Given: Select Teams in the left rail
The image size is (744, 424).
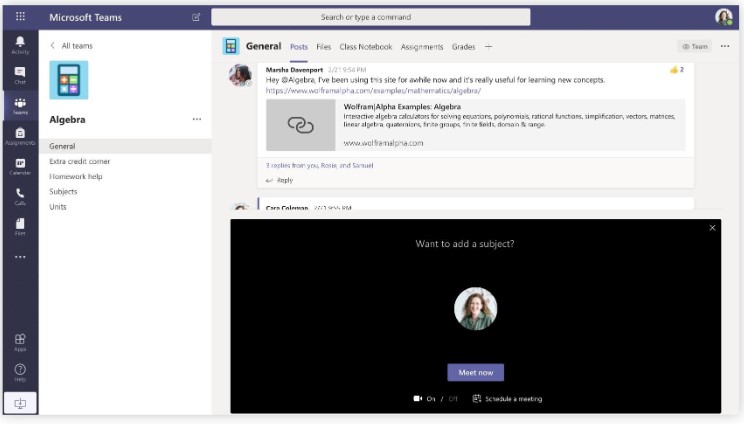Looking at the screenshot, I should tap(20, 106).
